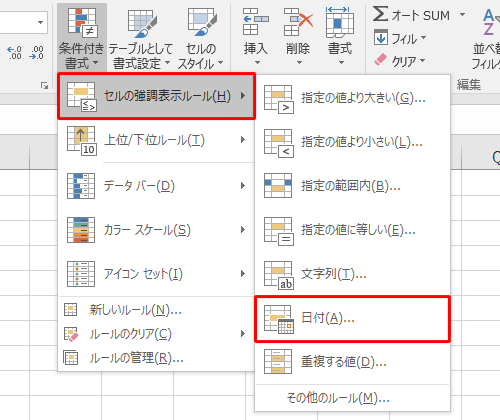Viewport: 500px width, 420px height.
Task: Select 重複する値(D)... rule
Action: click(x=353, y=362)
